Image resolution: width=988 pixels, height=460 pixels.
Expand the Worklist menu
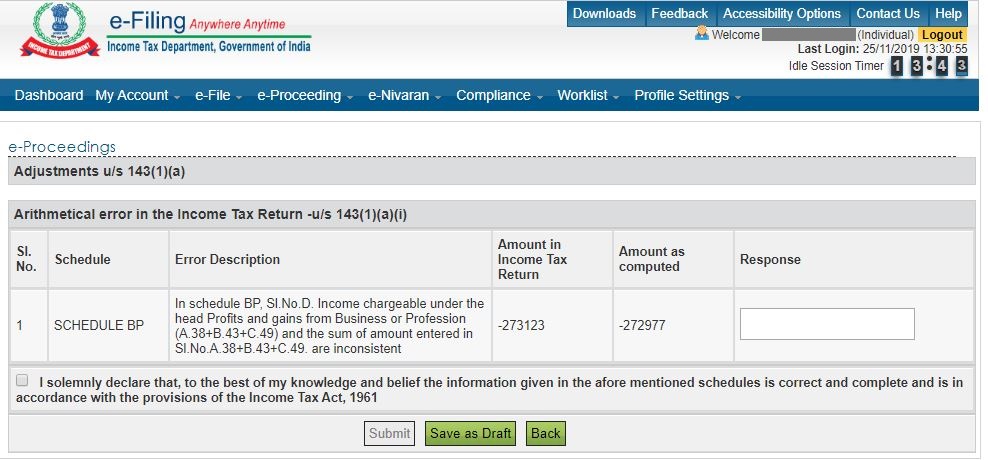tap(588, 96)
